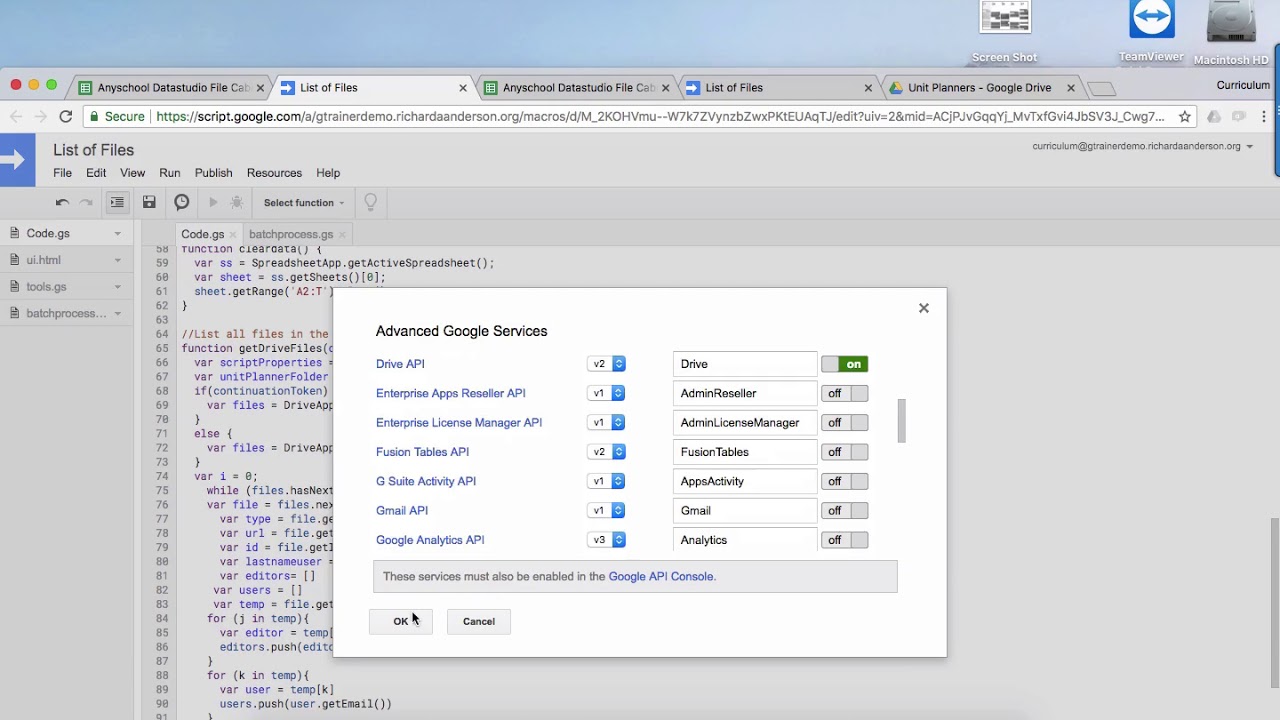Turn off the Drive API switch

845,364
